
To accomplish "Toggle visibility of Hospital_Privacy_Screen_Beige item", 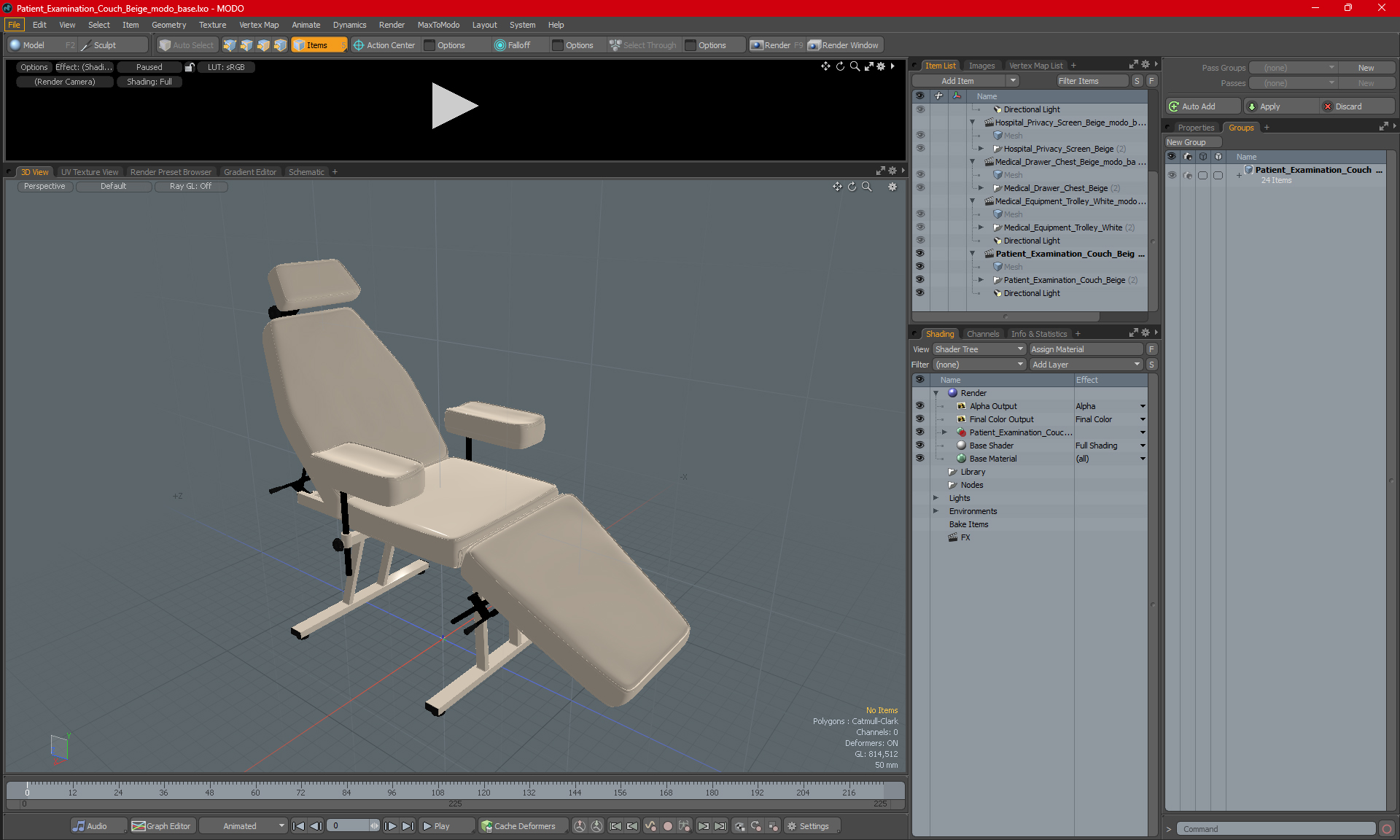I will click(x=919, y=149).
